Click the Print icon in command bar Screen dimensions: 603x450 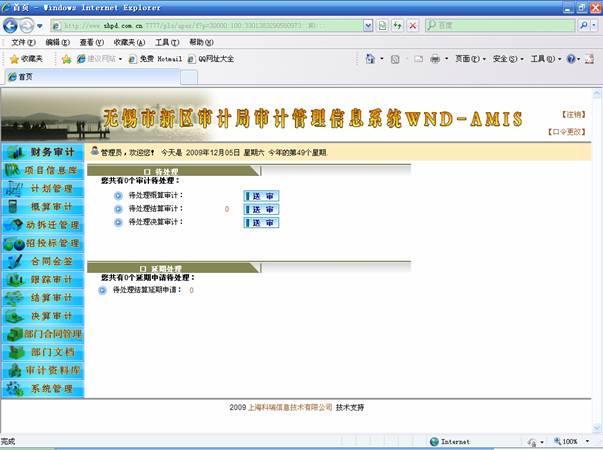435,59
